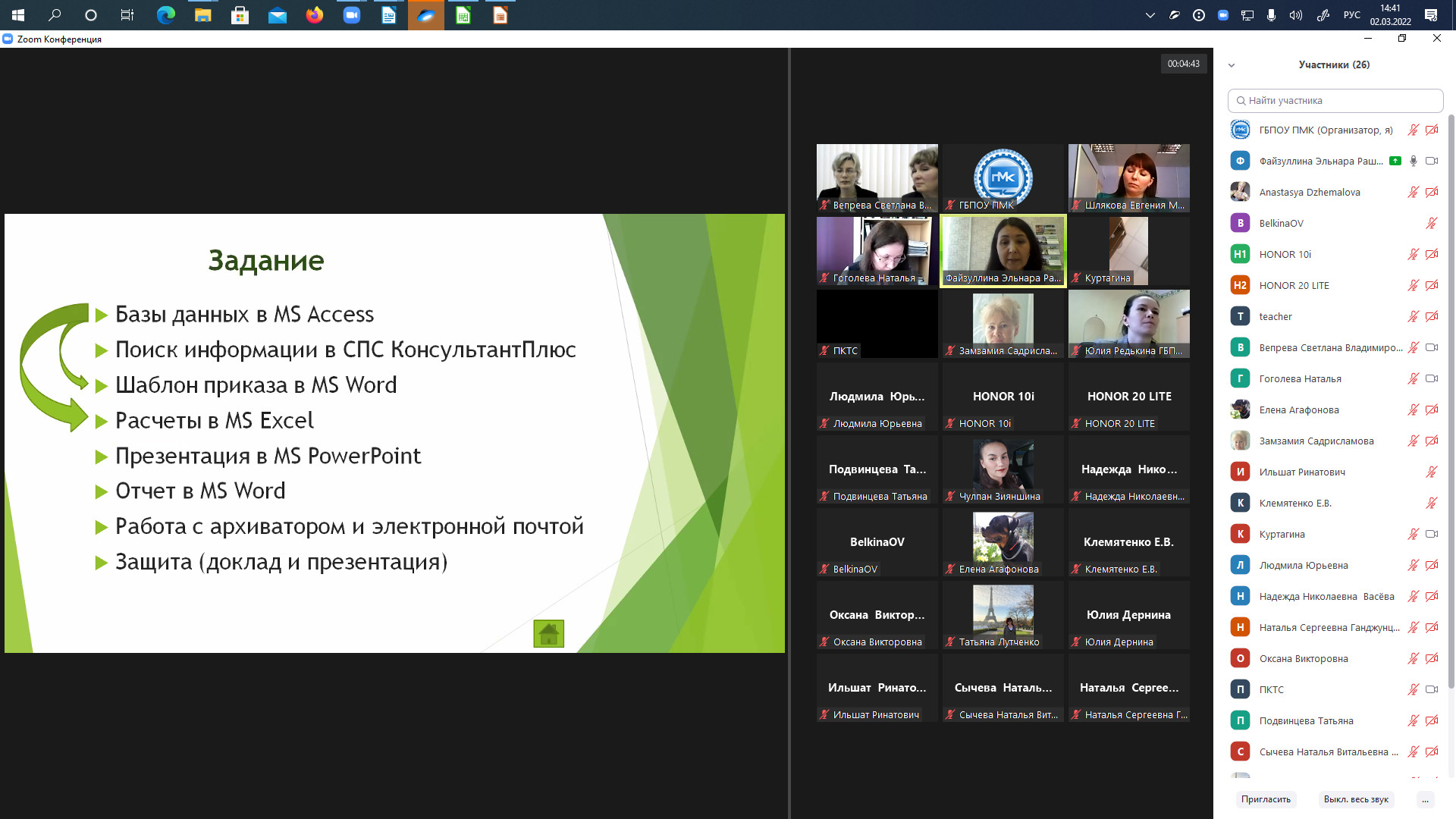This screenshot has height=819, width=1456.
Task: Click the green screen-share icon beside Файзуллина Эльнара
Action: [1395, 161]
